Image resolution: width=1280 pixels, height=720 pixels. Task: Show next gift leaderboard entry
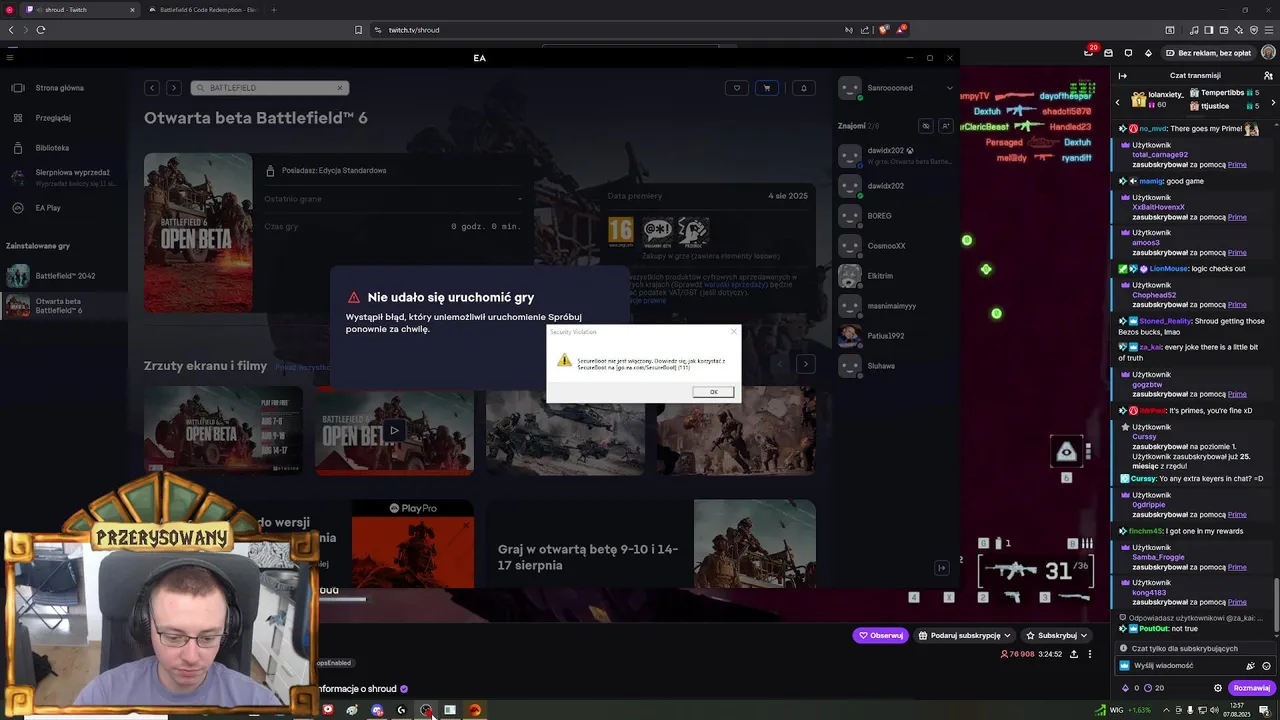[x=1272, y=102]
